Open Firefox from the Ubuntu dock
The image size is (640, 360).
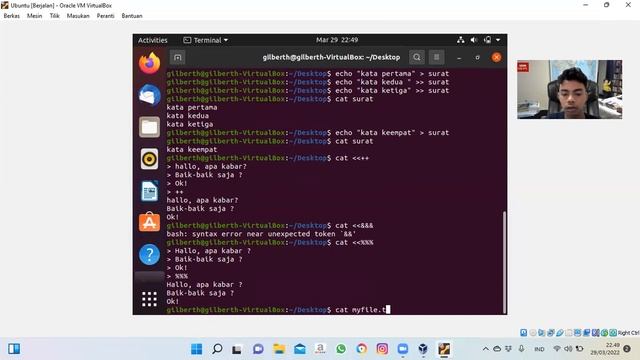(149, 63)
